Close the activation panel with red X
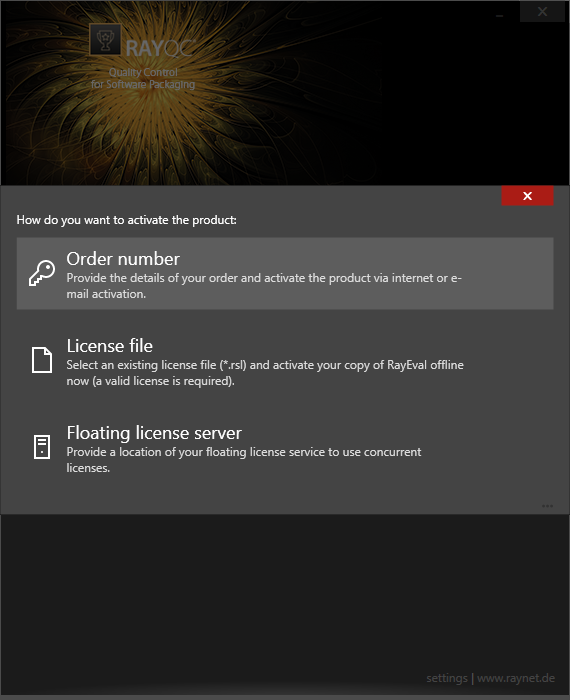The width and height of the screenshot is (570, 700). [x=527, y=196]
